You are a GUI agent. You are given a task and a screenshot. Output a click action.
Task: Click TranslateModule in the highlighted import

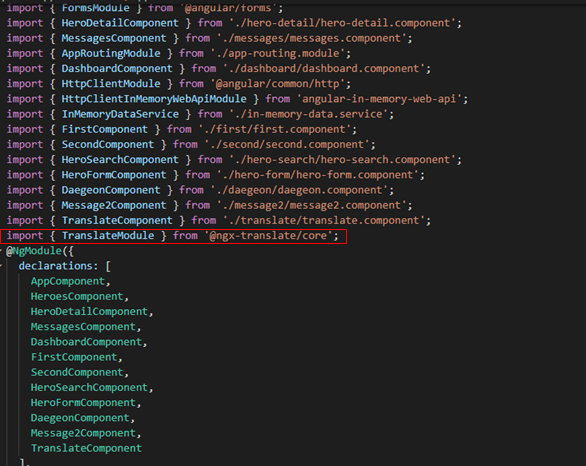(x=108, y=236)
